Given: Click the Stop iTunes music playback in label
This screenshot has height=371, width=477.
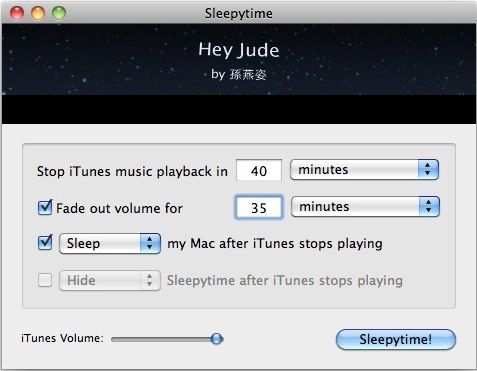Looking at the screenshot, I should point(132,171).
